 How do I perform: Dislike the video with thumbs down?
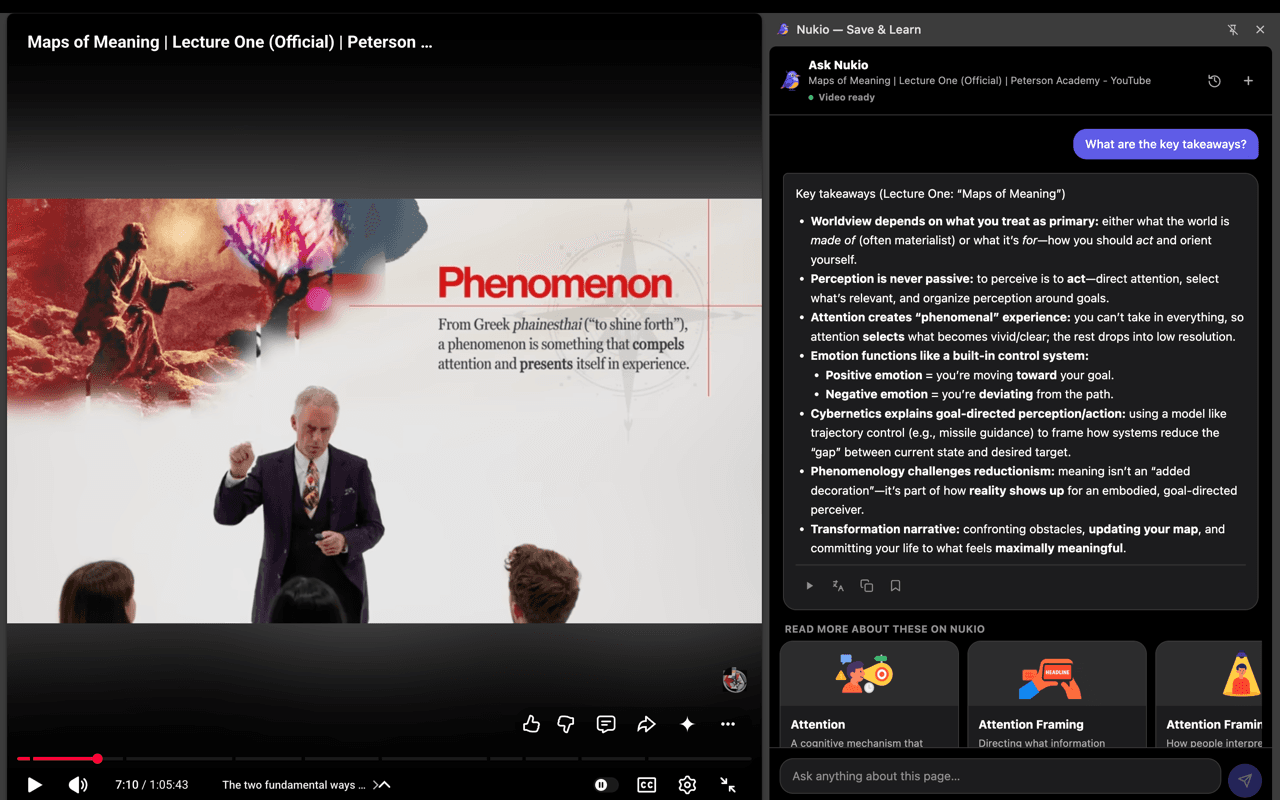[566, 724]
